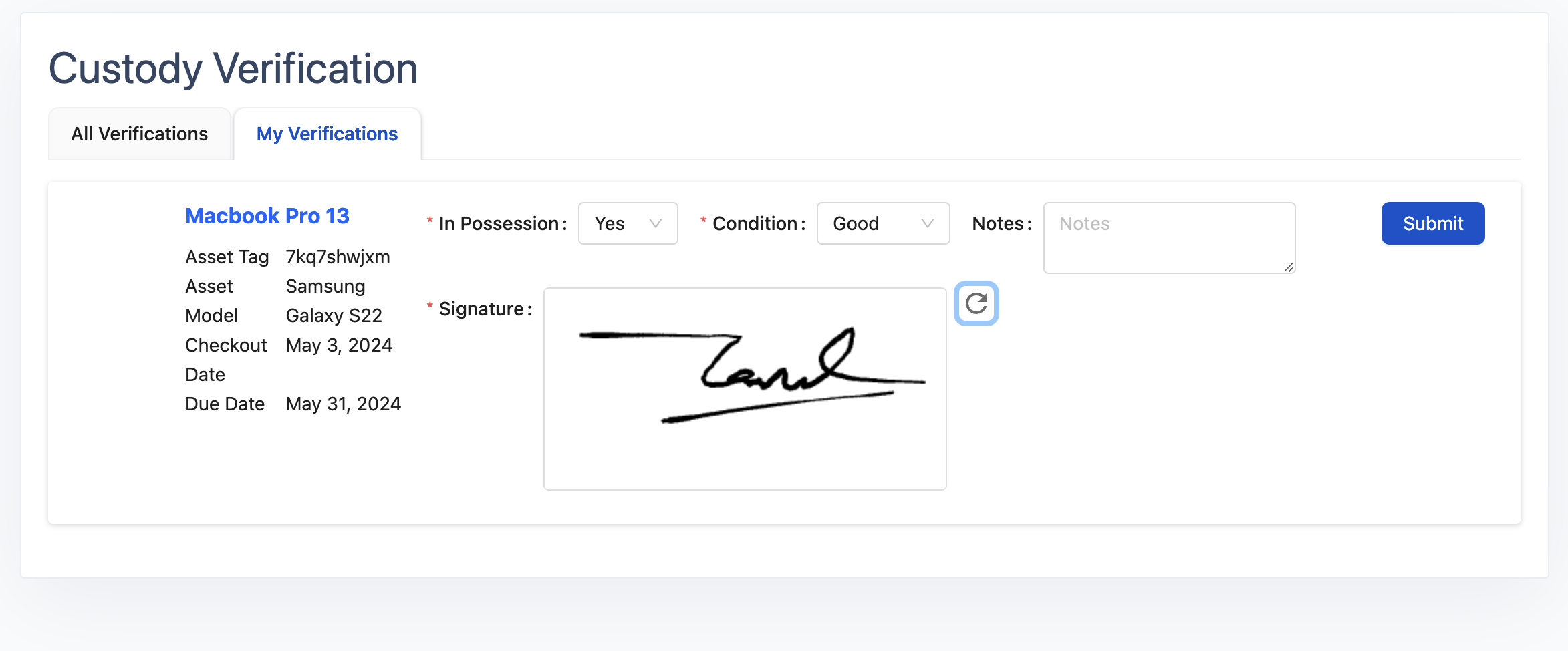
Task: Click the asset tag value 7kq7shwjxm
Action: [338, 257]
